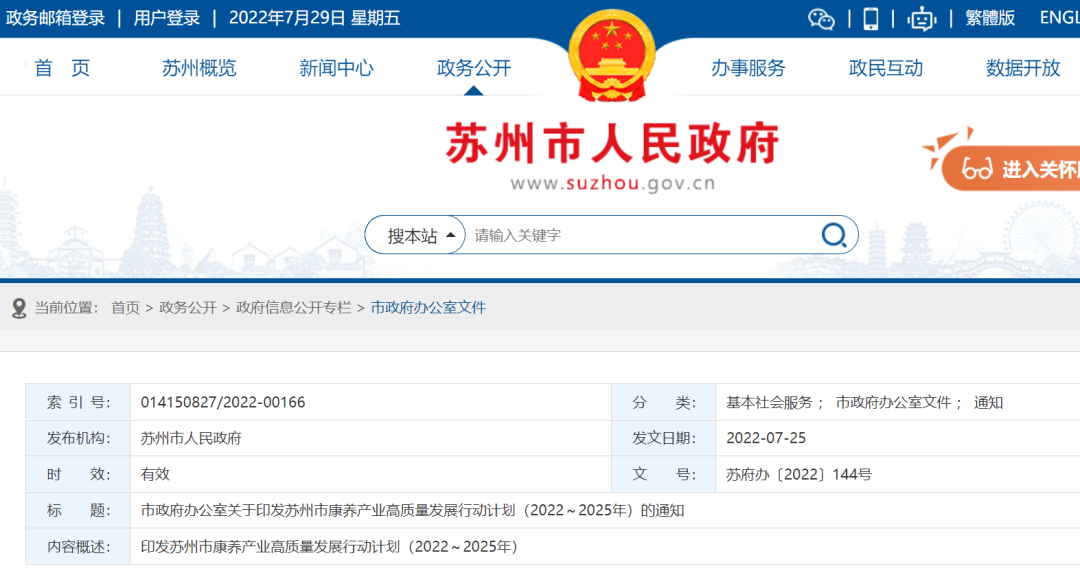The image size is (1080, 573).
Task: Navigate to 数据开放 section
Action: 1022,68
